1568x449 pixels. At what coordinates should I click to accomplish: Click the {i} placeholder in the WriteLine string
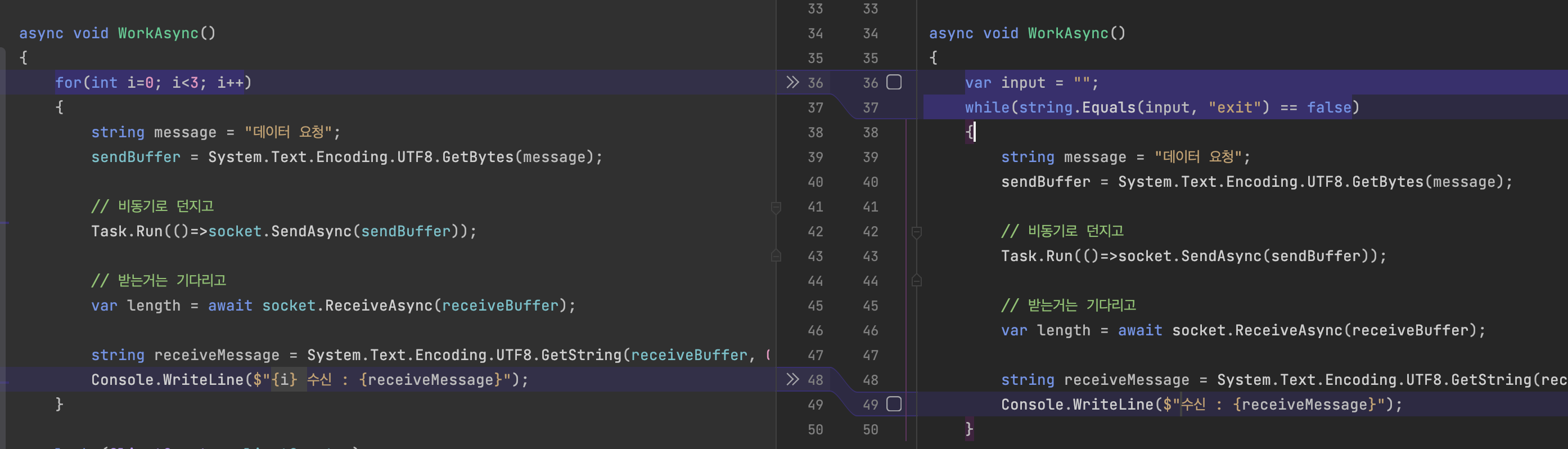point(284,380)
